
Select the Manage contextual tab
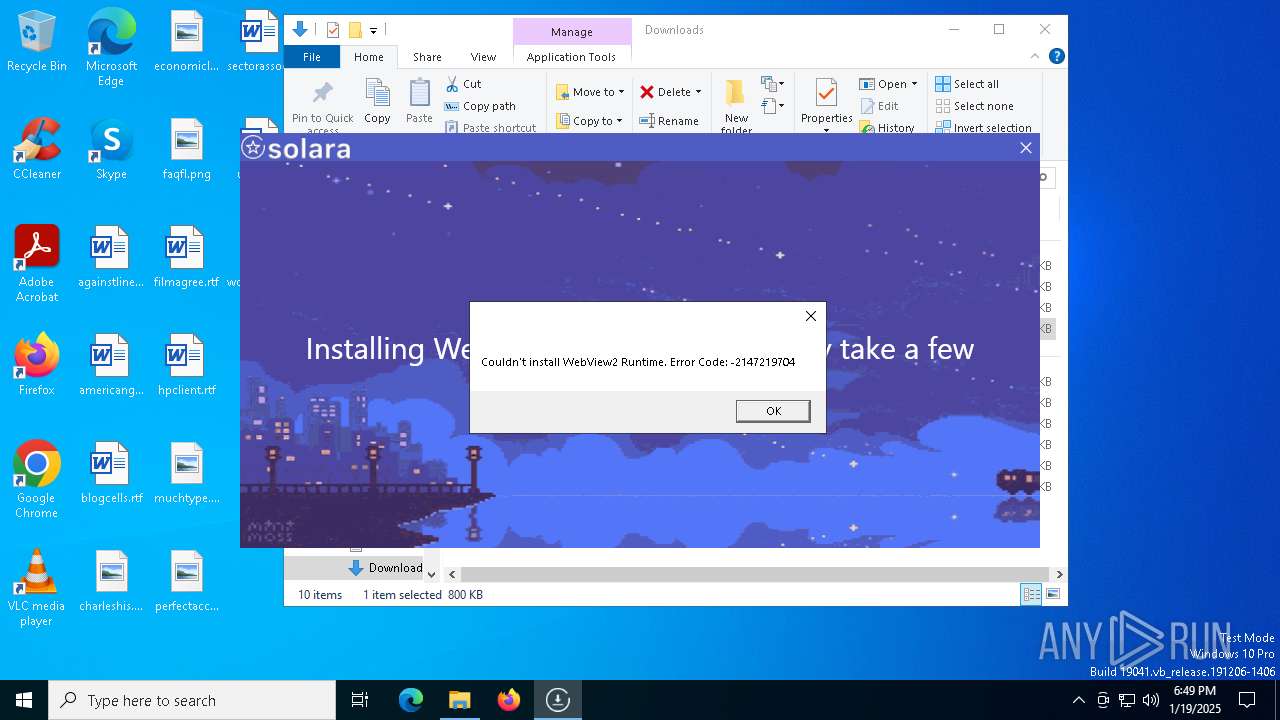coord(571,32)
